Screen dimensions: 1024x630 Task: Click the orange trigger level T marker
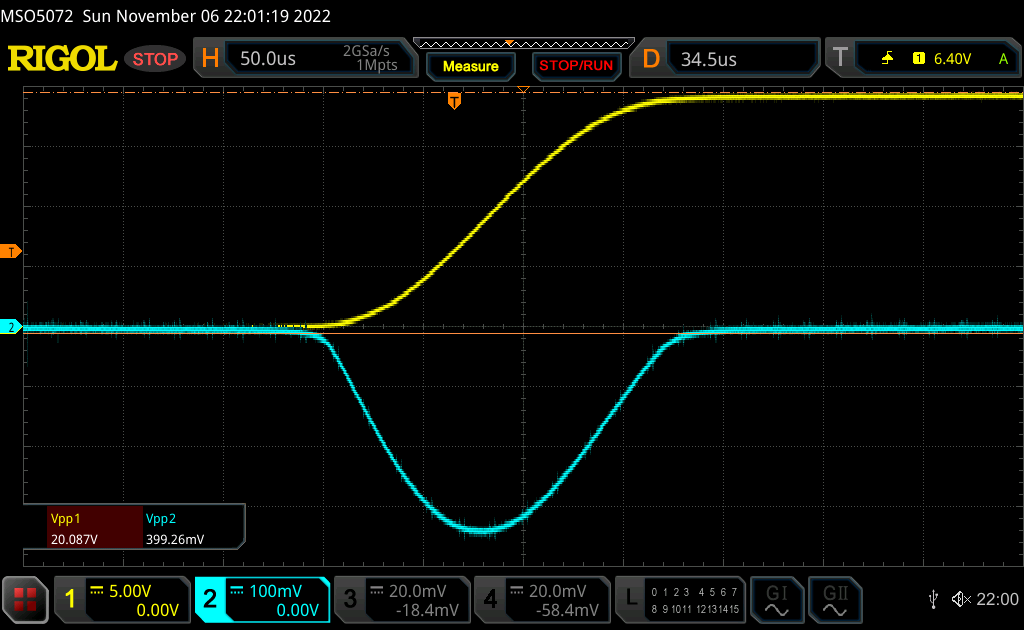pos(12,251)
